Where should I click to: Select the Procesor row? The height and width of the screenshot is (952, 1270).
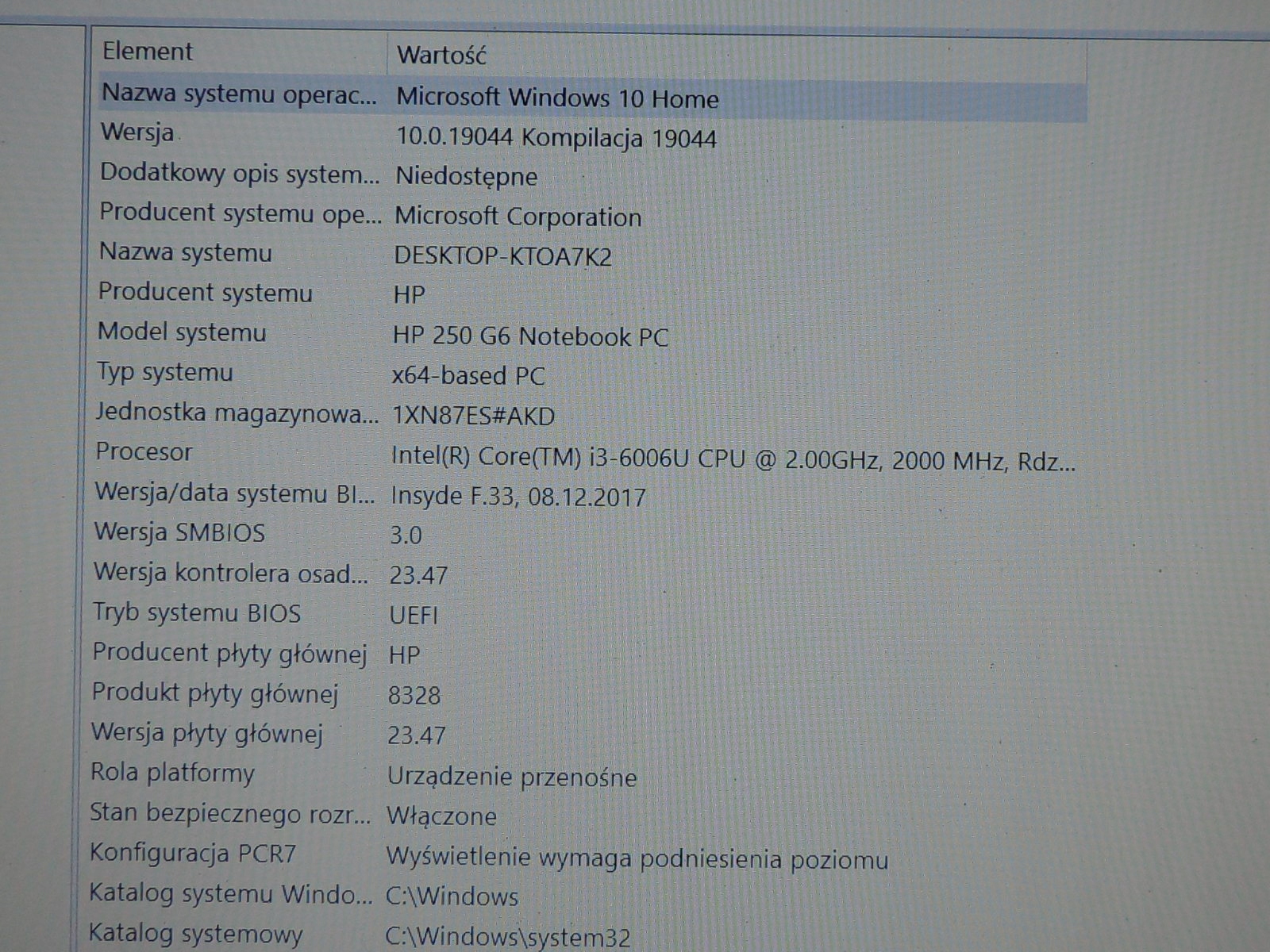pos(144,453)
